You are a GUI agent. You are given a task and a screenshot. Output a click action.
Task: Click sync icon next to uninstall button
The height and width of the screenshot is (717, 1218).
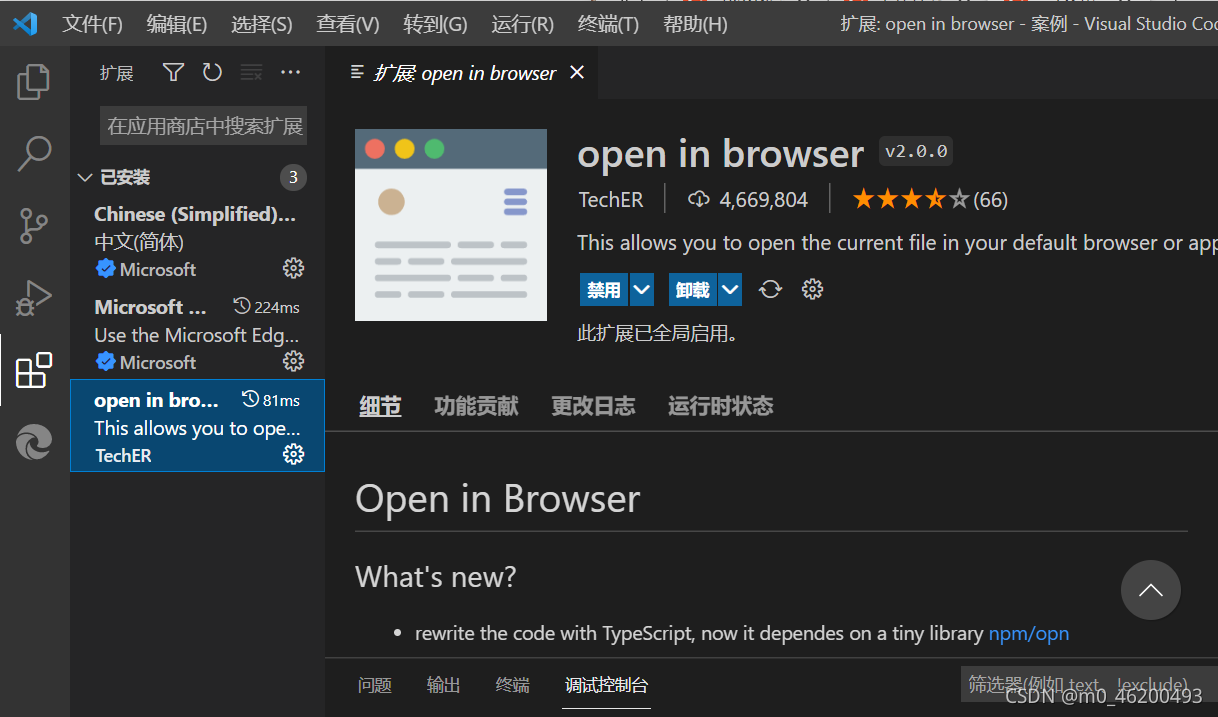(770, 289)
